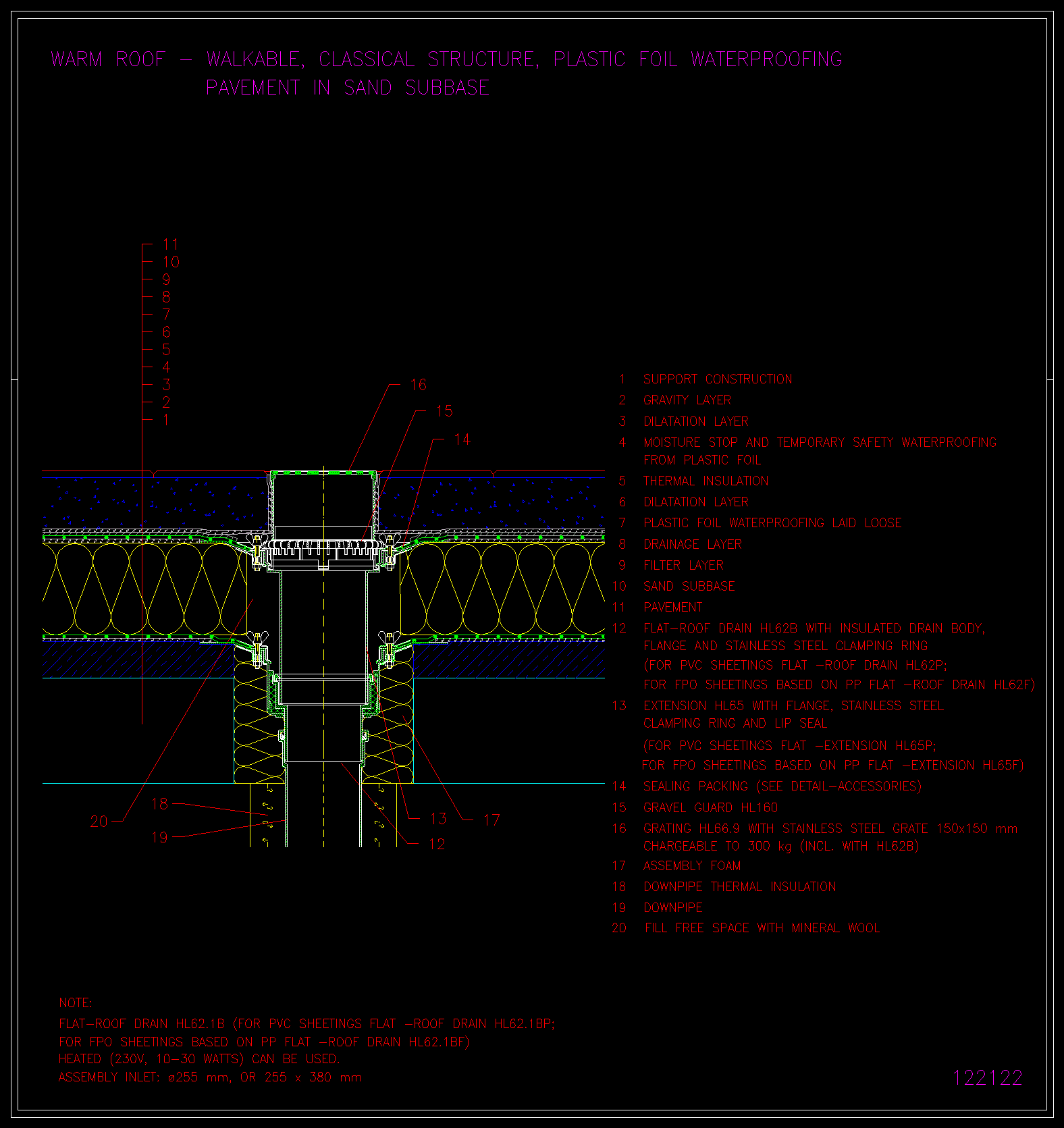Click text 'GRATING HL66.9 WITH STAINLESS STEEL GRATE'
This screenshot has height=1128, width=1064.
[x=786, y=829]
